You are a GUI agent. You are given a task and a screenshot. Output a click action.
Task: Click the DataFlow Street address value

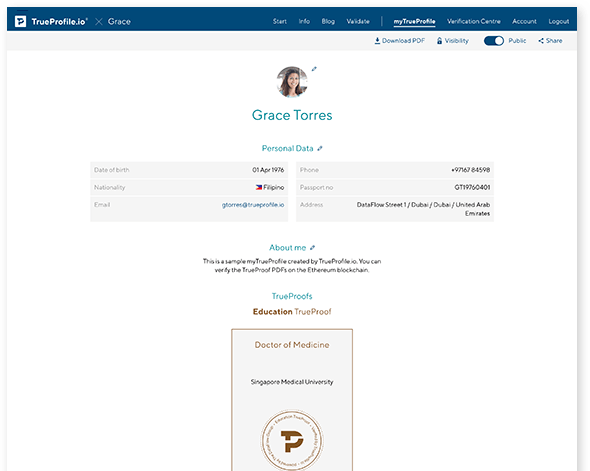(x=423, y=209)
